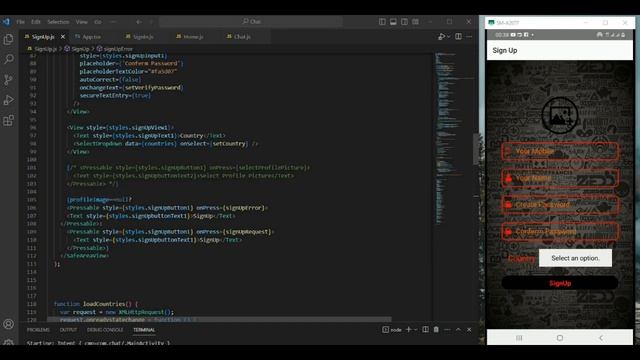Expand the menu bar overflow ellipsis
Screen dimensions: 640x360
tap(113, 22)
